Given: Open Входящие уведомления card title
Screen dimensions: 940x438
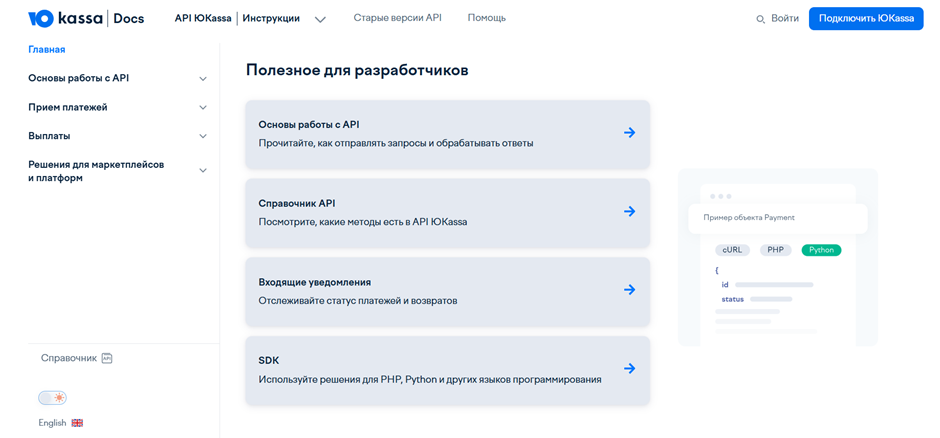Looking at the screenshot, I should click(315, 282).
